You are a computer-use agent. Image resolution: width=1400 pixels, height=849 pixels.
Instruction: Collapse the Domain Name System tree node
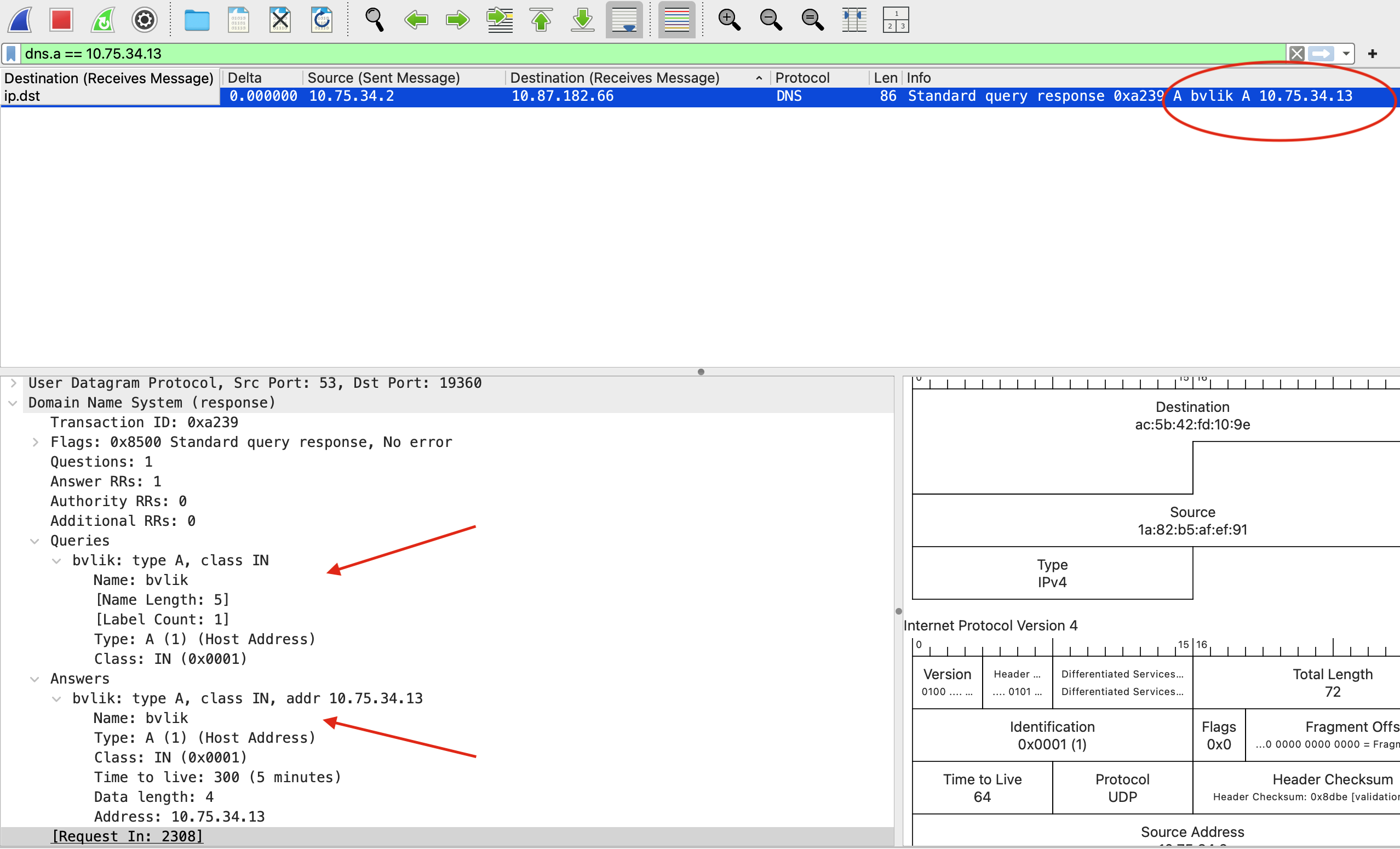tap(13, 404)
